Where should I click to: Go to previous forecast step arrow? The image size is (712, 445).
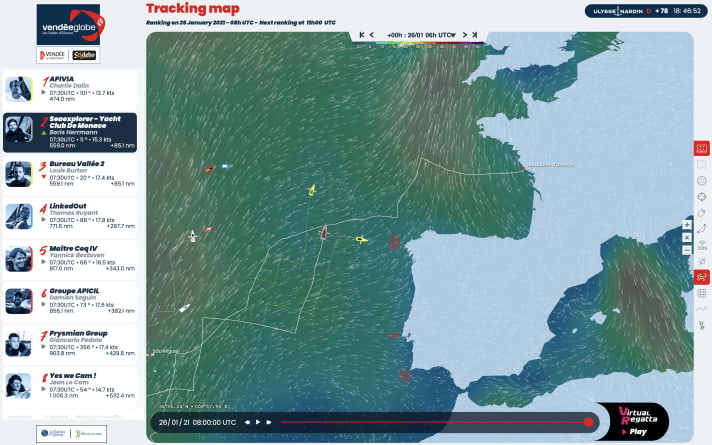(x=372, y=35)
